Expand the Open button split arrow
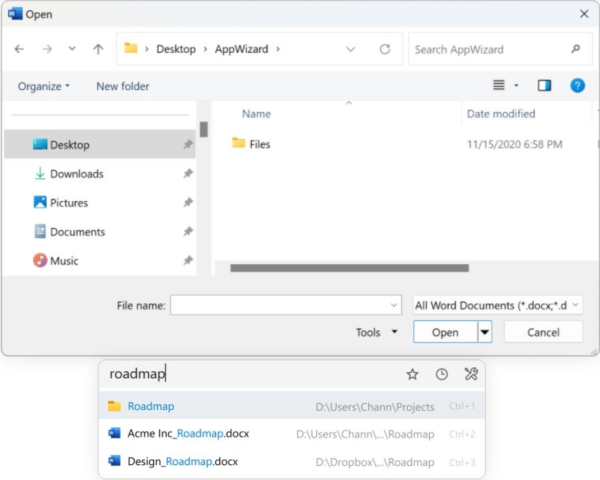This screenshot has width=600, height=480. (485, 332)
